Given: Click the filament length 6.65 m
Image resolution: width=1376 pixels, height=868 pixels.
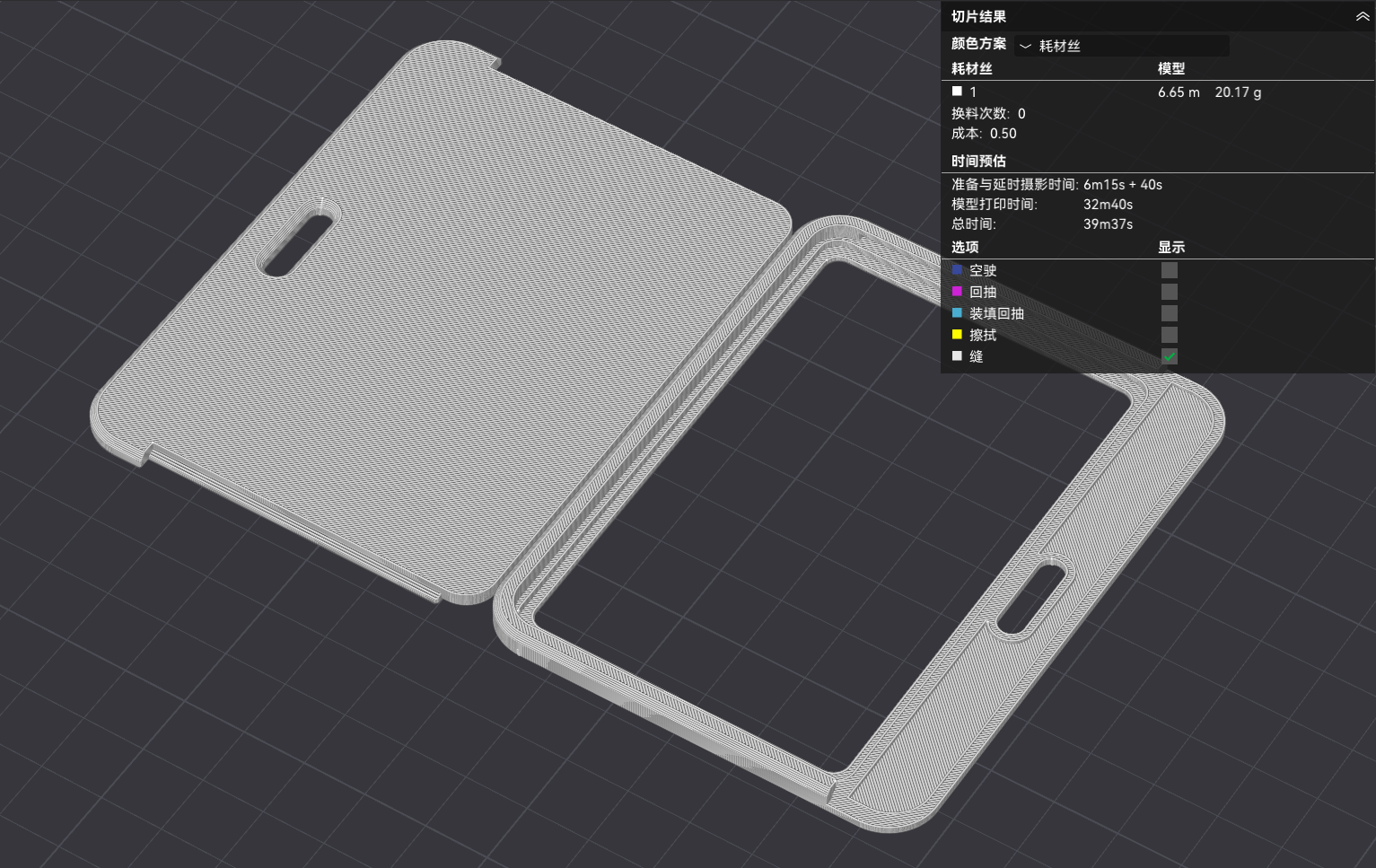Looking at the screenshot, I should [x=1179, y=92].
